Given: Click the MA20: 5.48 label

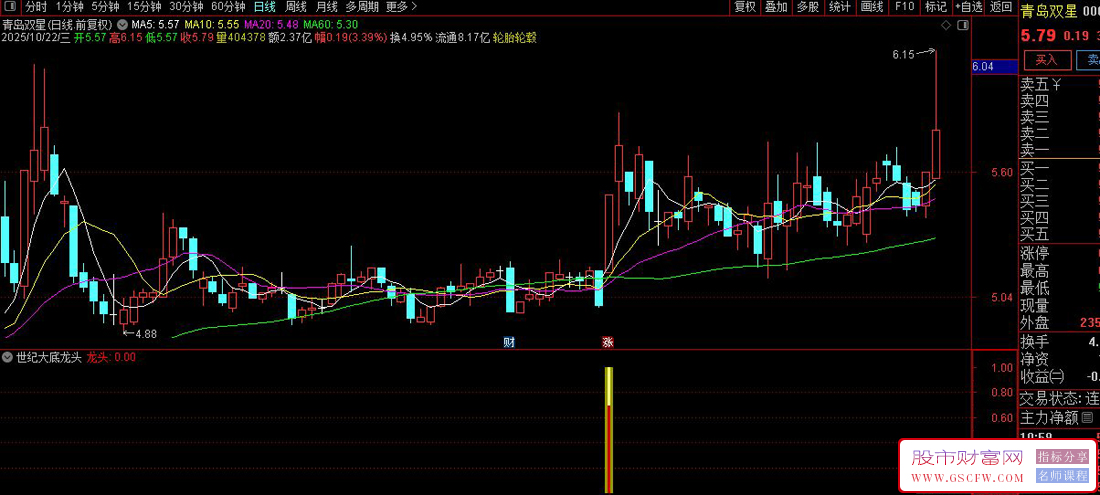Looking at the screenshot, I should [269, 25].
